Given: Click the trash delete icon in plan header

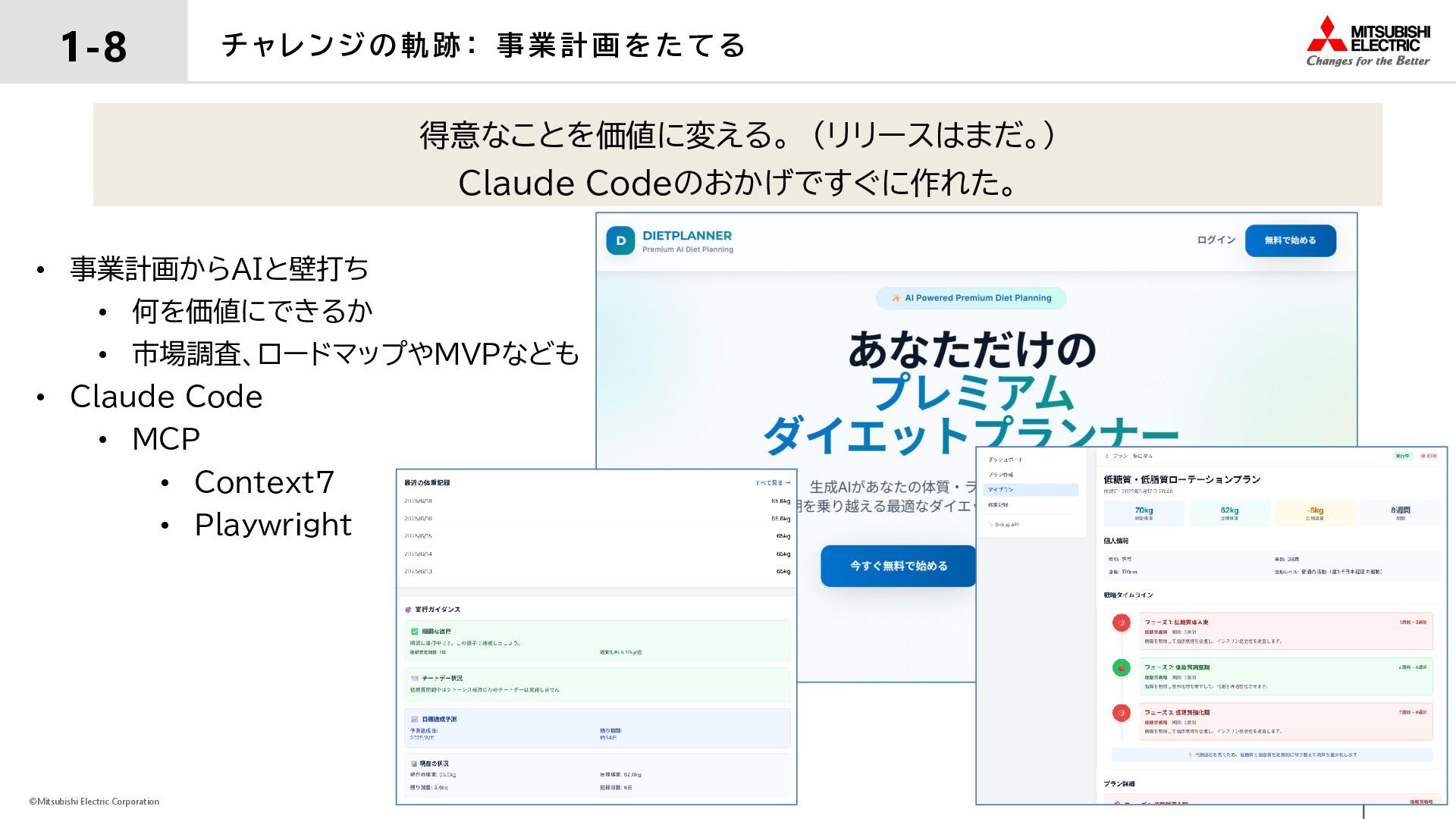Looking at the screenshot, I should pyautogui.click(x=1423, y=456).
